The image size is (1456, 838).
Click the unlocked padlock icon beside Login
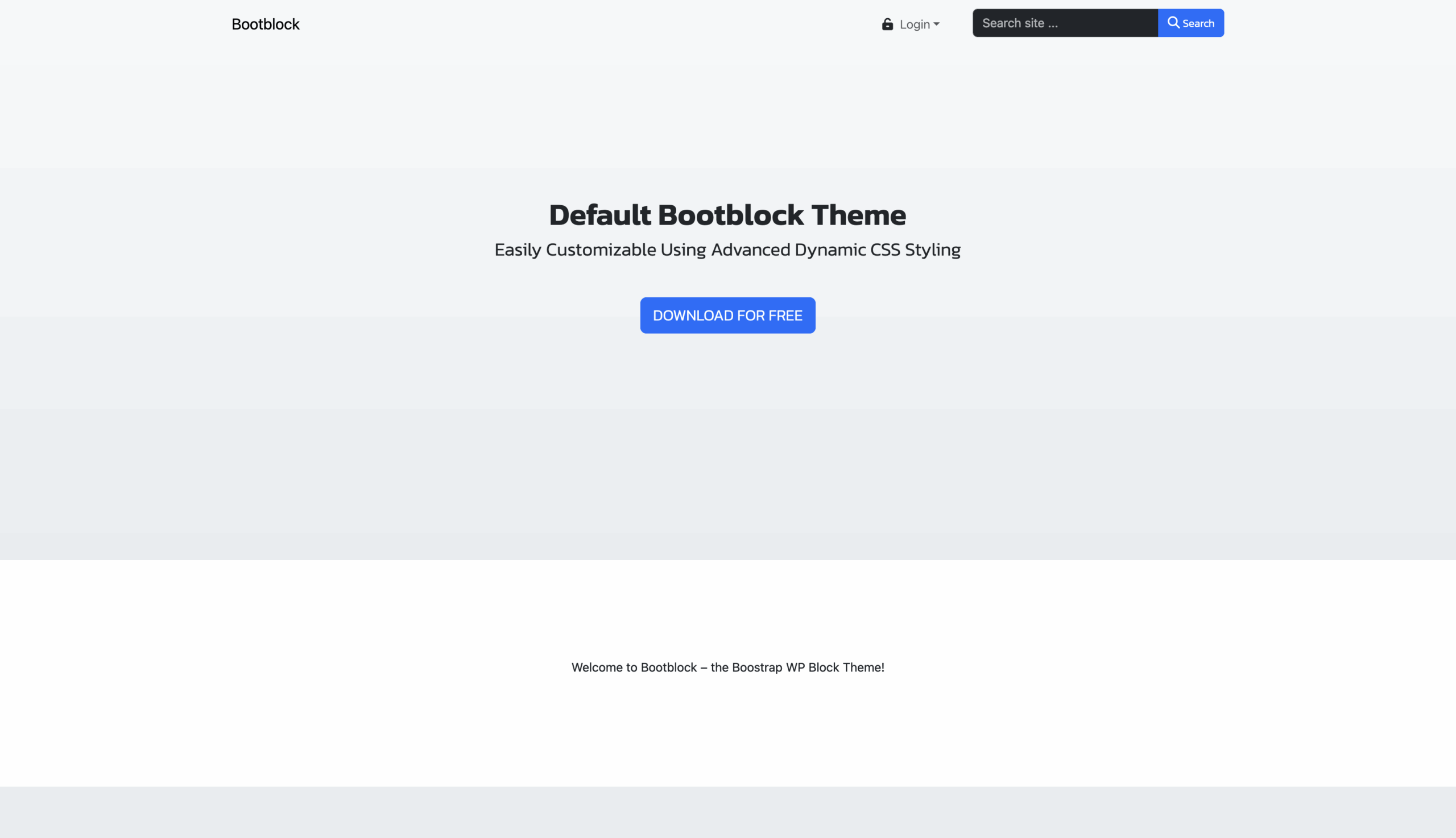tap(887, 24)
